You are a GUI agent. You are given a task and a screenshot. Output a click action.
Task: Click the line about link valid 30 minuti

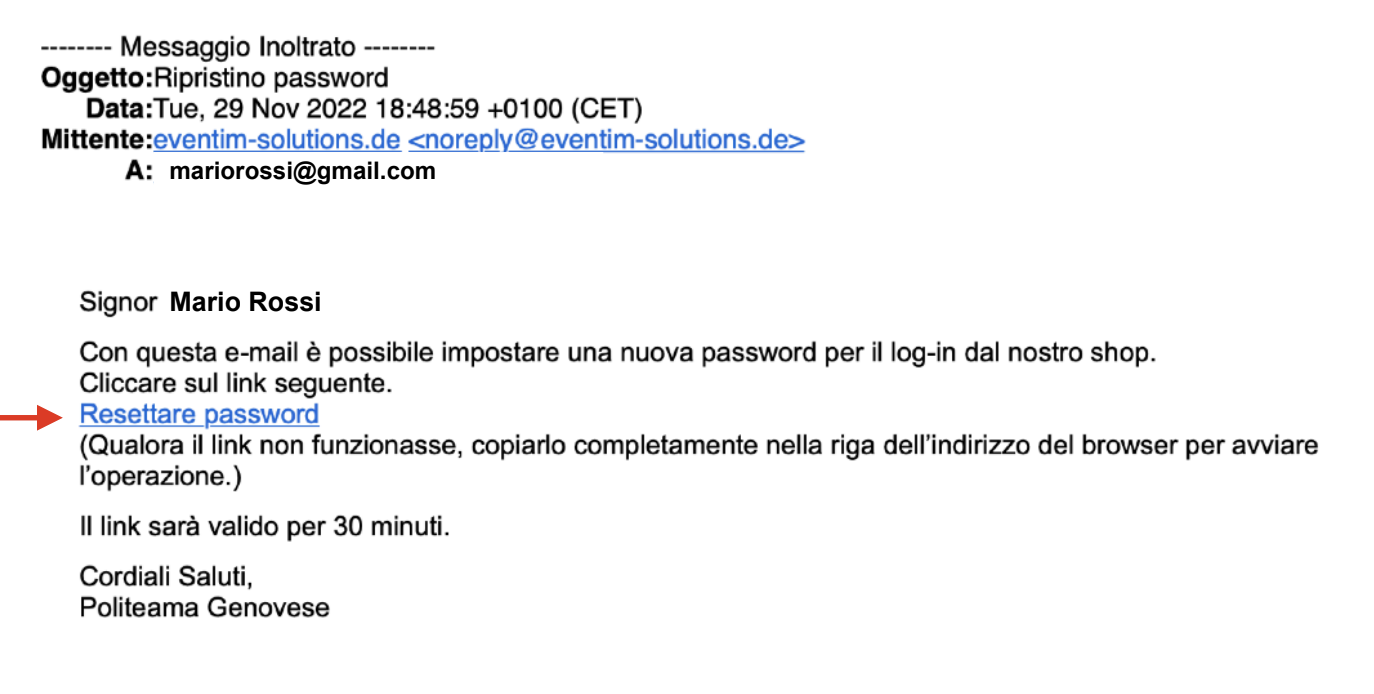point(265,525)
